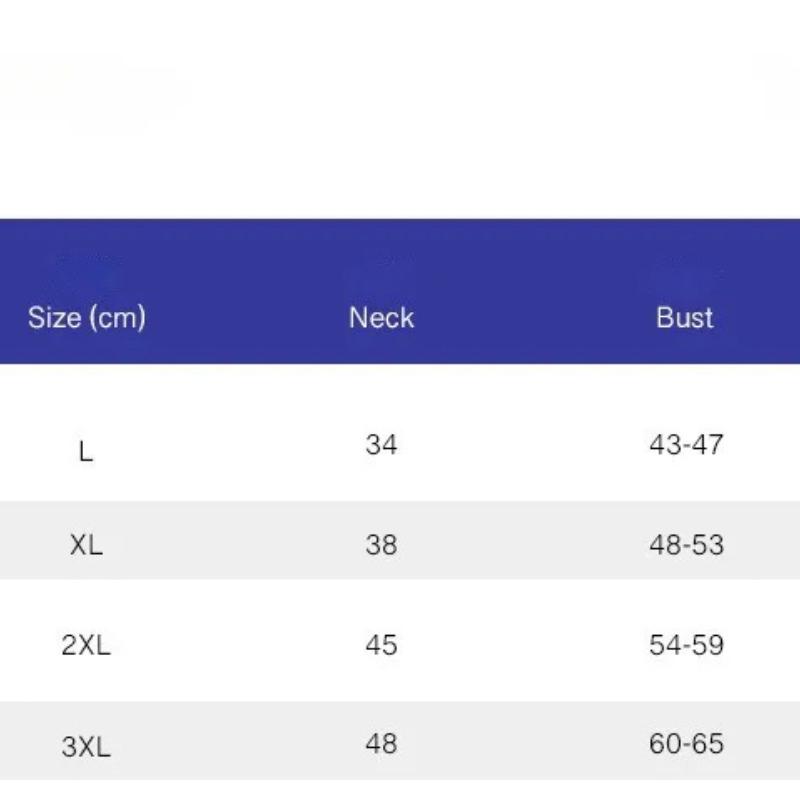This screenshot has height=800, width=800.
Task: Select the 2XL size label
Action: click(86, 645)
